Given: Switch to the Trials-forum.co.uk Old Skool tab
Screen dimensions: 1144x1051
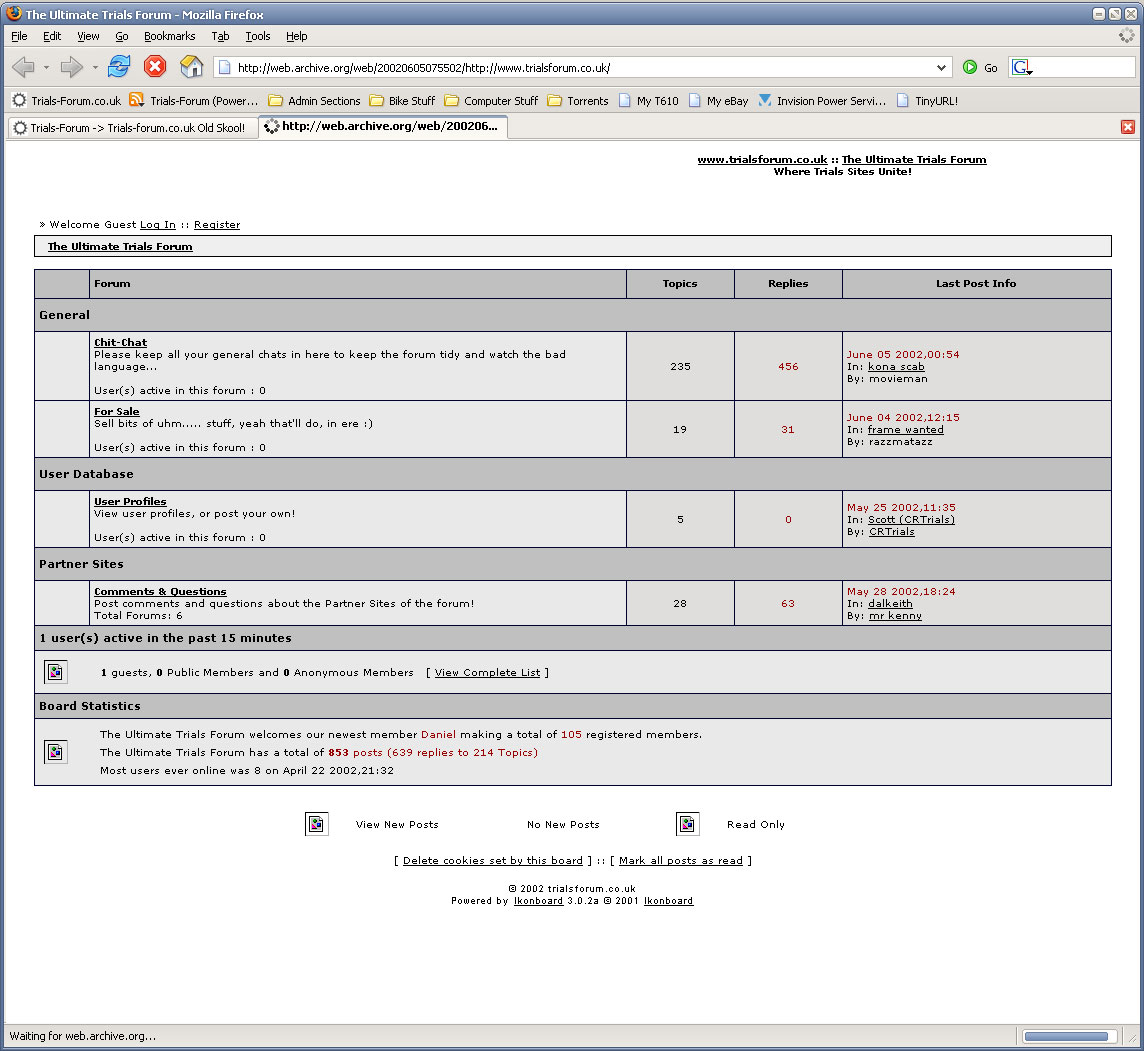Looking at the screenshot, I should 133,128.
